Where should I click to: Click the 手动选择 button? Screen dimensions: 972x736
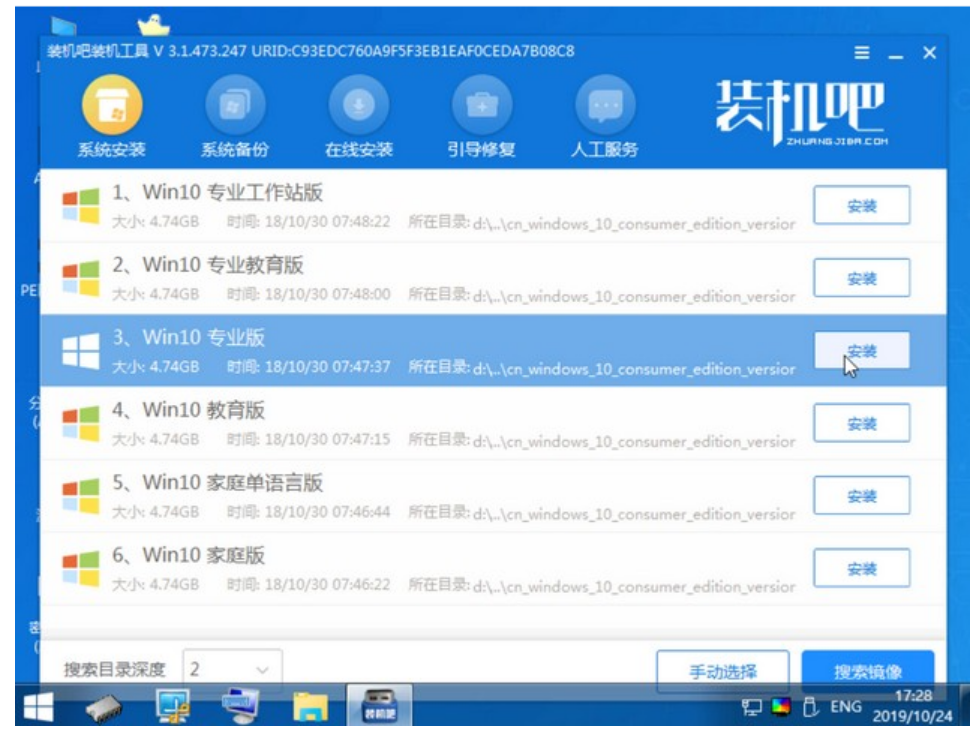tap(723, 671)
